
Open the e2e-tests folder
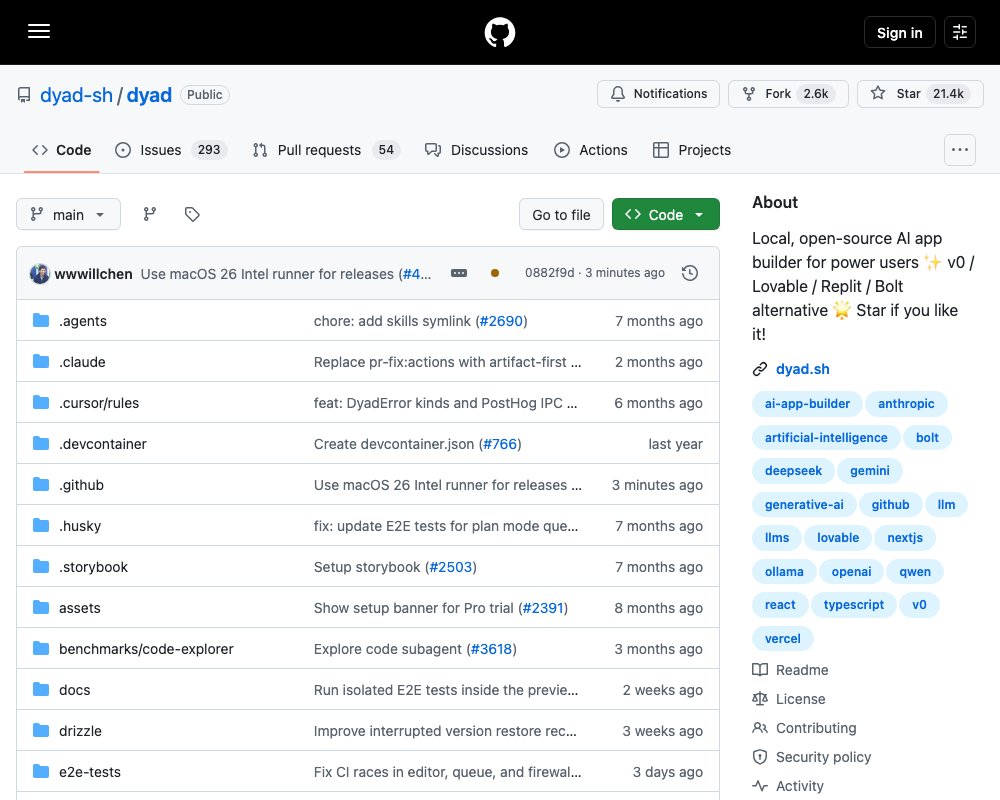click(90, 772)
